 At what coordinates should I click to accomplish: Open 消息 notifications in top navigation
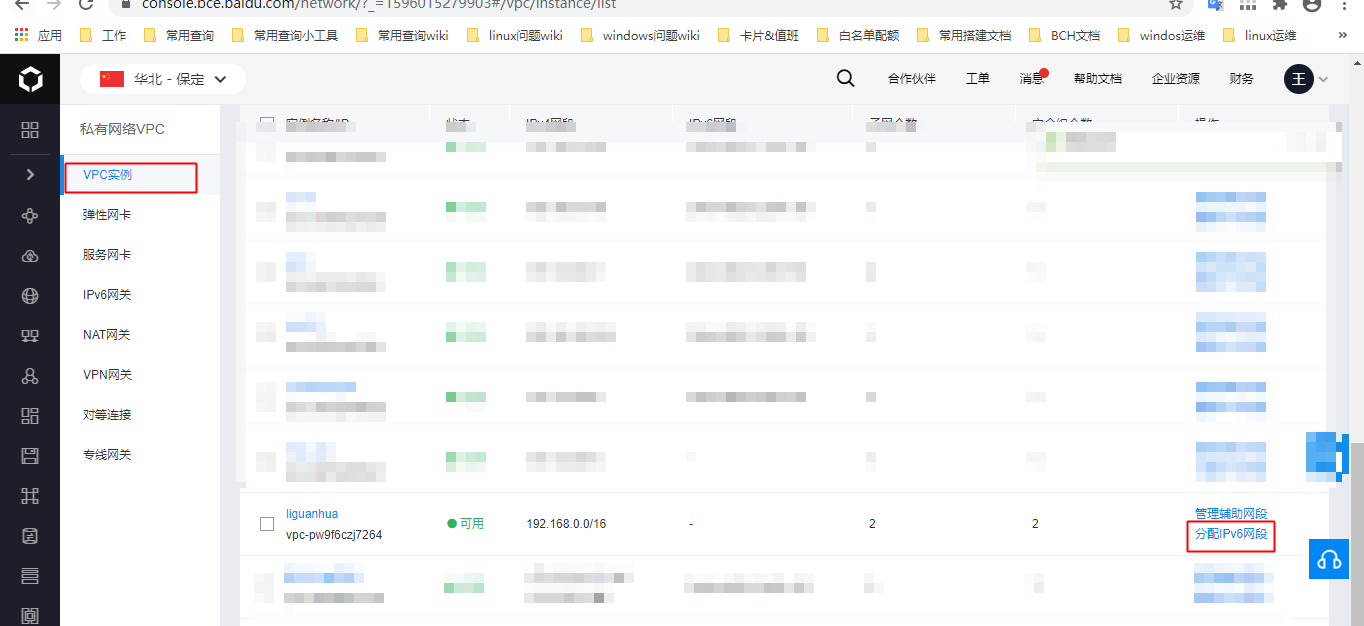(1032, 79)
